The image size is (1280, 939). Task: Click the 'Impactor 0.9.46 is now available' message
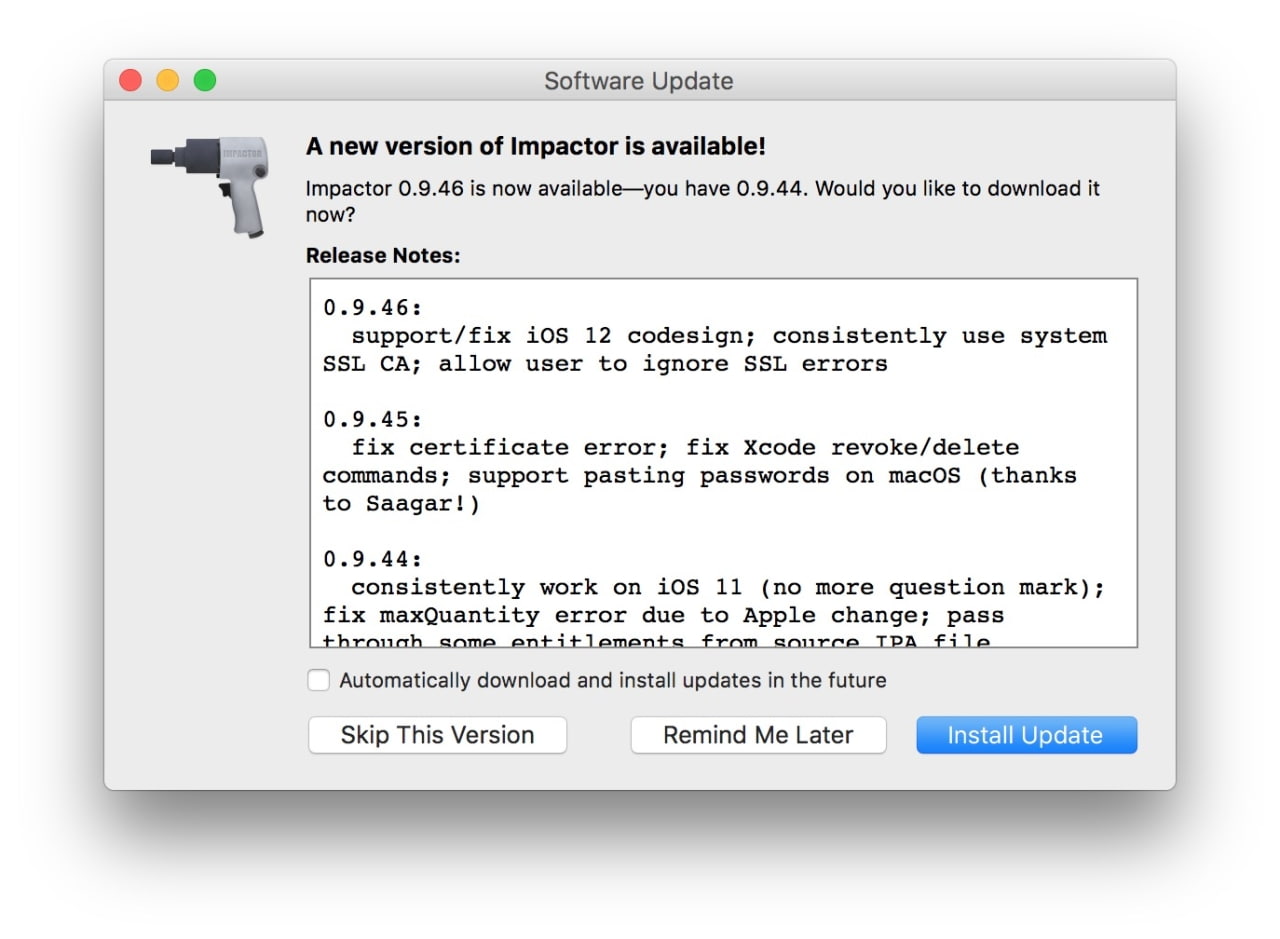[x=702, y=189]
